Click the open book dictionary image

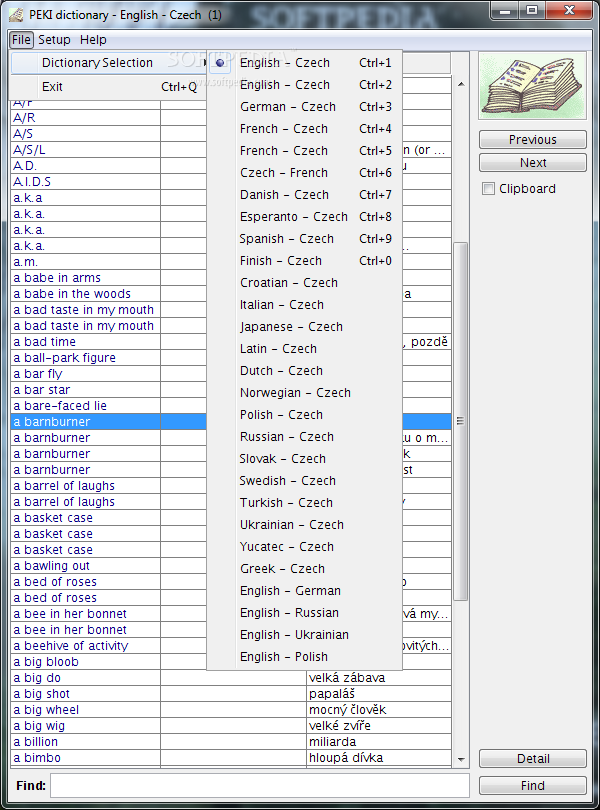pos(533,86)
